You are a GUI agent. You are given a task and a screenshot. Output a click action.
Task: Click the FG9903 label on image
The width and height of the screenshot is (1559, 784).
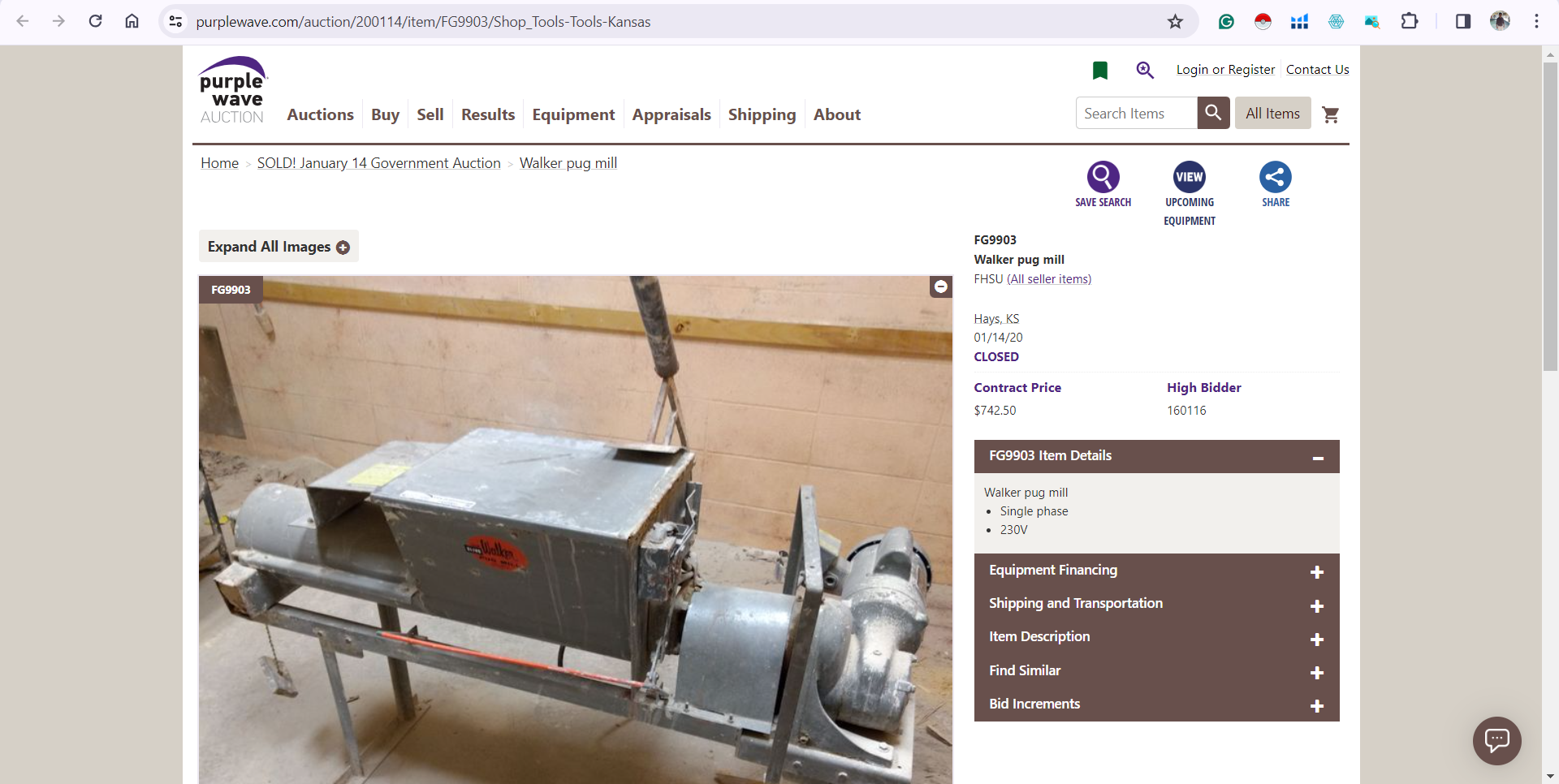(x=231, y=290)
